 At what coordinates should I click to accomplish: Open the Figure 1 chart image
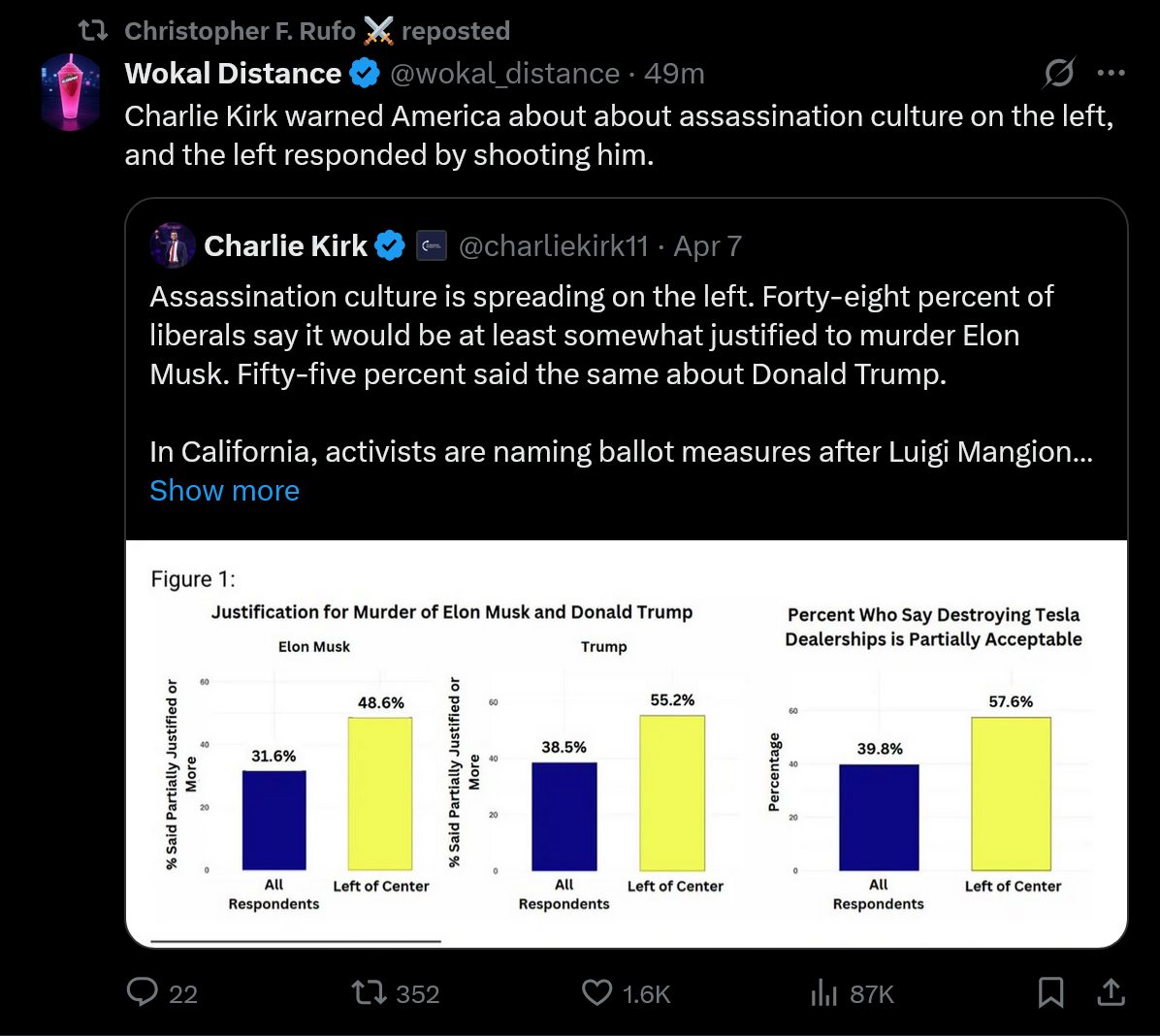(627, 742)
